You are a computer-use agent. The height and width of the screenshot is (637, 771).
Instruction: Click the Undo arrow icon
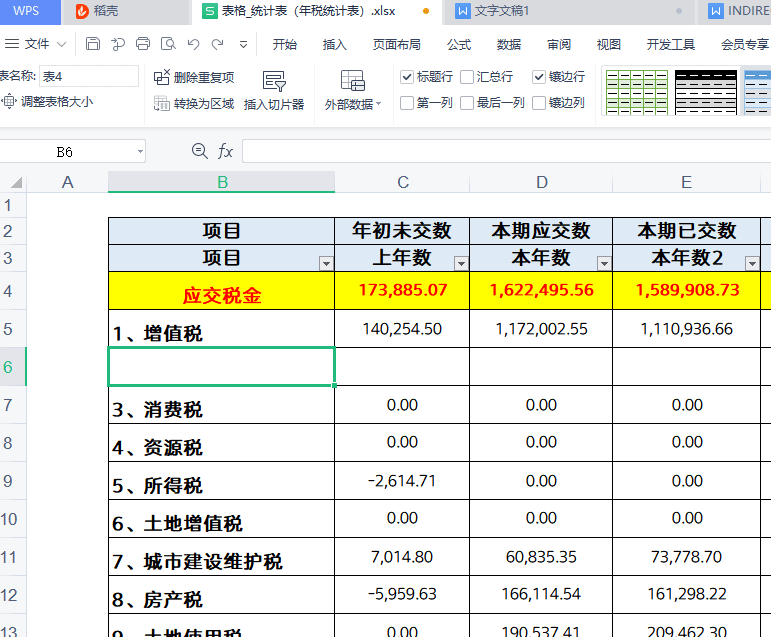pos(193,44)
